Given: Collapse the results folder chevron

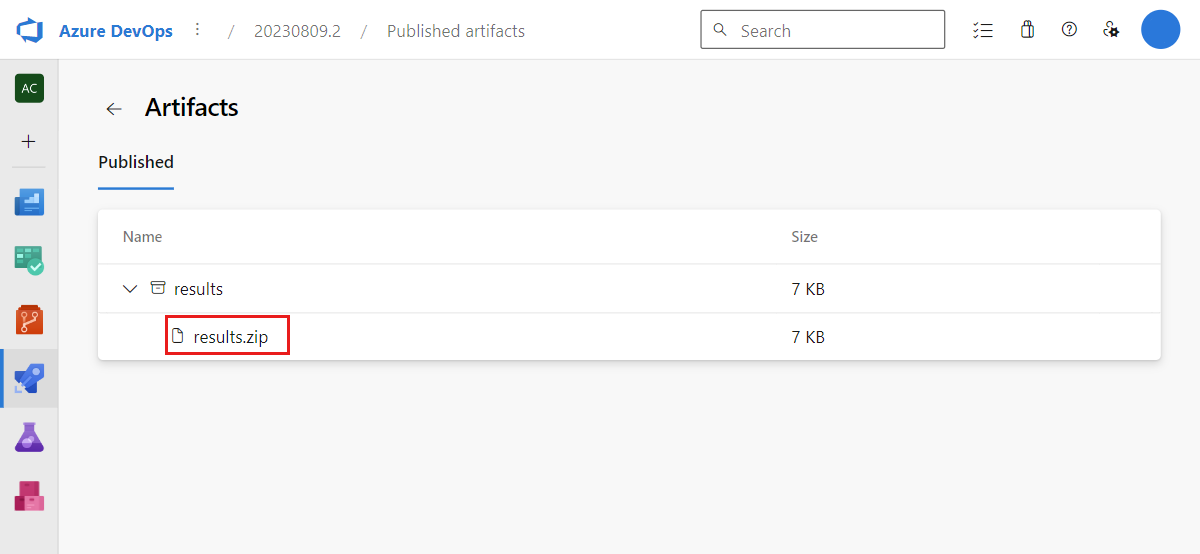Looking at the screenshot, I should click(x=130, y=289).
